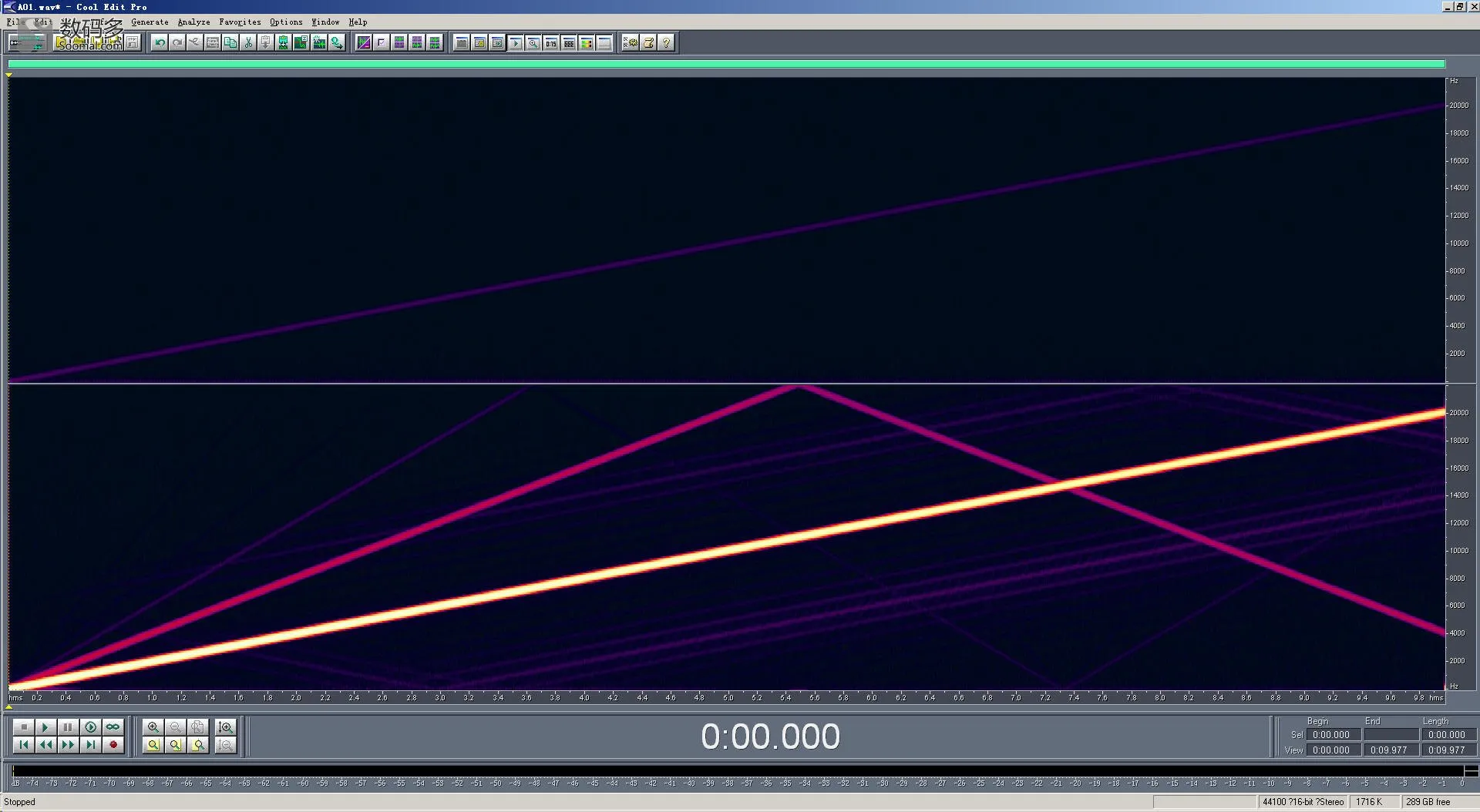
Task: Click the red Record button
Action: 113,745
